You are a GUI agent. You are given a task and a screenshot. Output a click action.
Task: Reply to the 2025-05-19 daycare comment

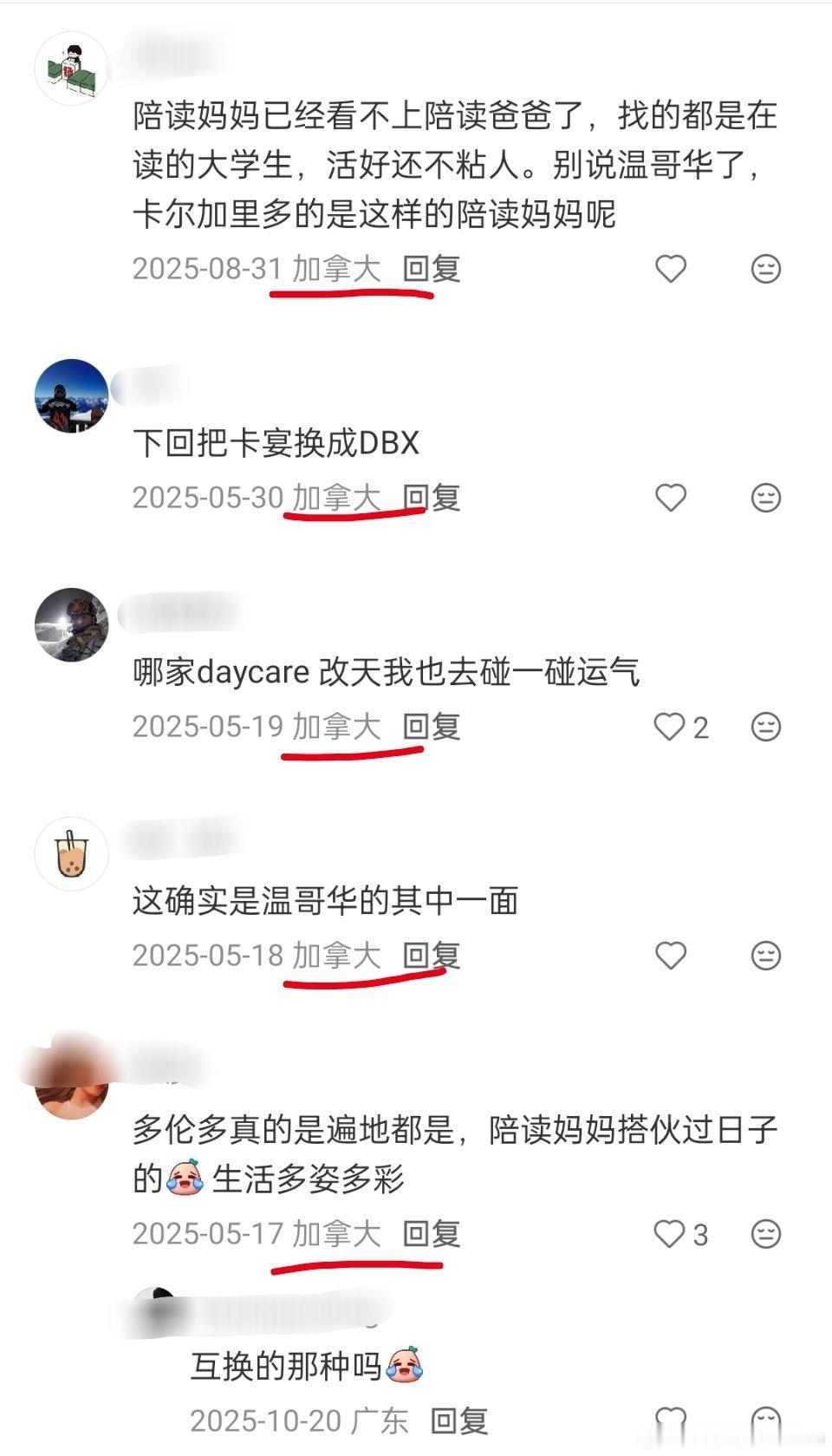tap(432, 727)
